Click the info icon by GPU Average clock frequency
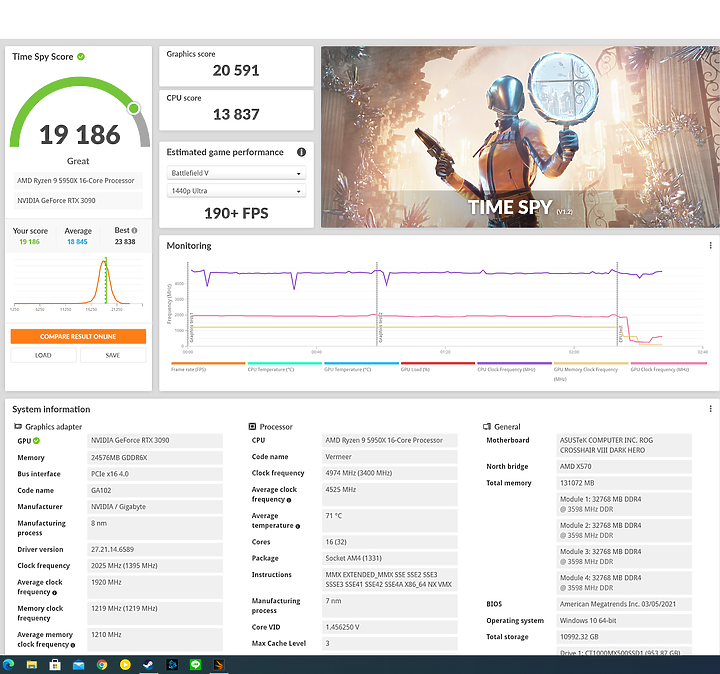 coord(54,593)
